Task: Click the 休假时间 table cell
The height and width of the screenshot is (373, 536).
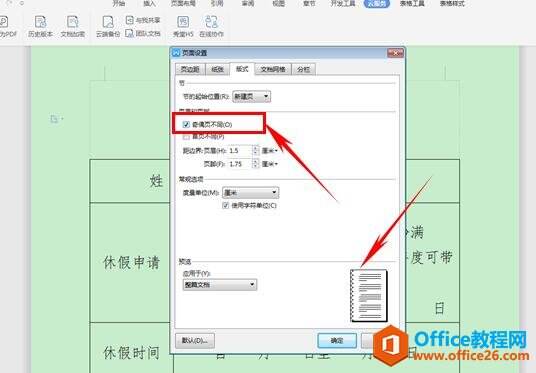Action: [x=131, y=352]
